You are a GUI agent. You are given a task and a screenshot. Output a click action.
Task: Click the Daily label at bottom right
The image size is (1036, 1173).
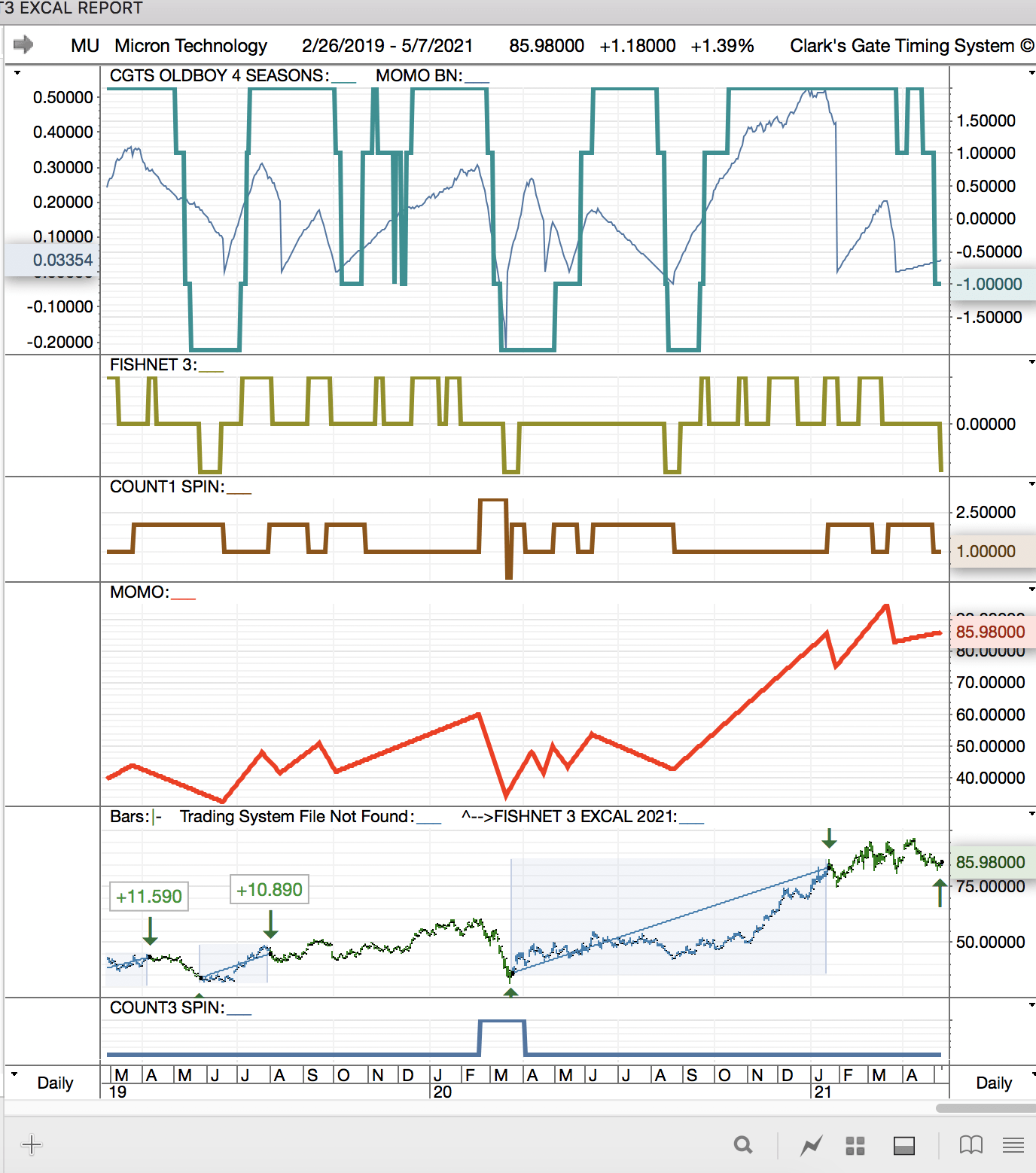pyautogui.click(x=994, y=1083)
